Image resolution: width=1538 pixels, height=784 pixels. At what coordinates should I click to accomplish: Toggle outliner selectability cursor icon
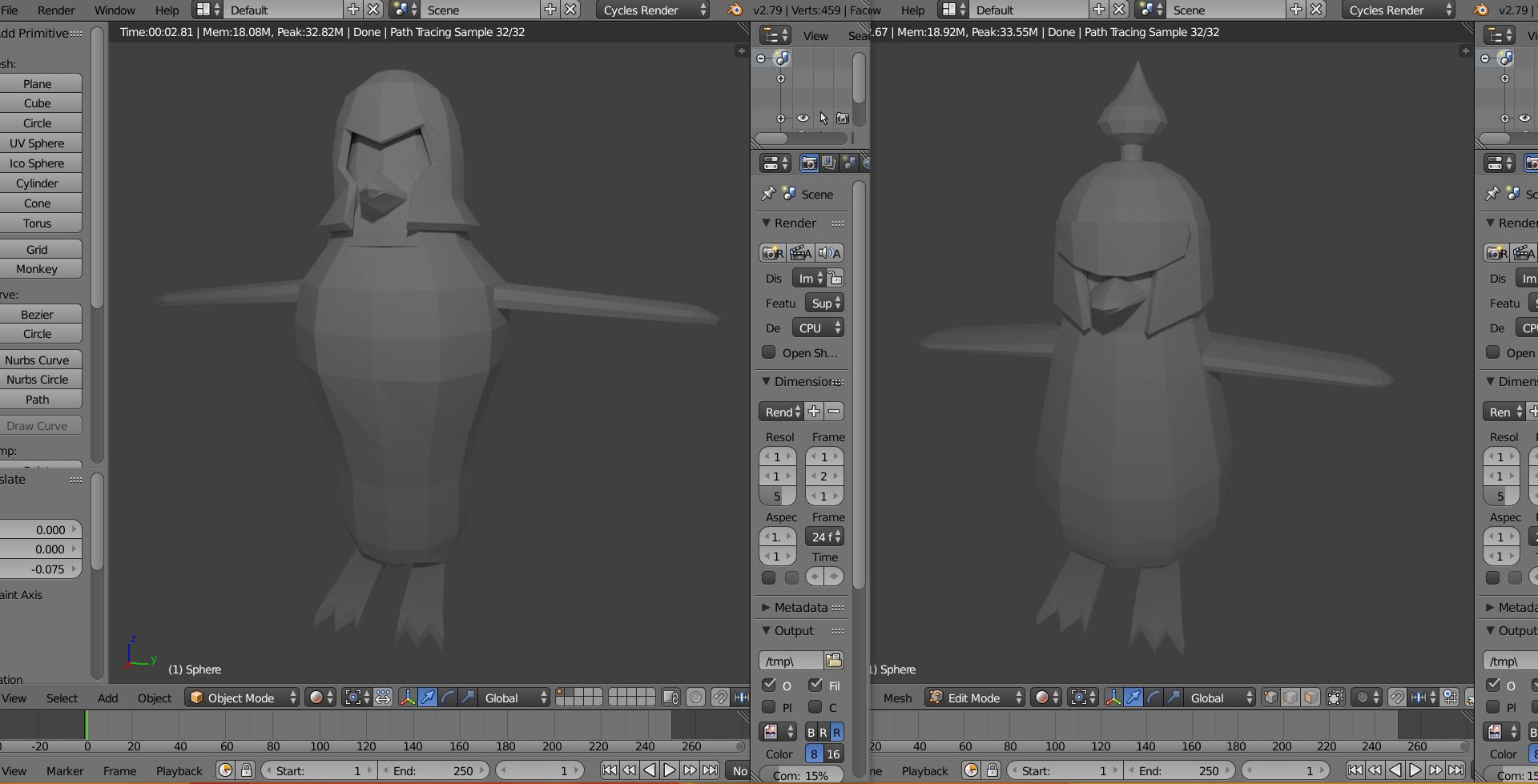pyautogui.click(x=823, y=119)
